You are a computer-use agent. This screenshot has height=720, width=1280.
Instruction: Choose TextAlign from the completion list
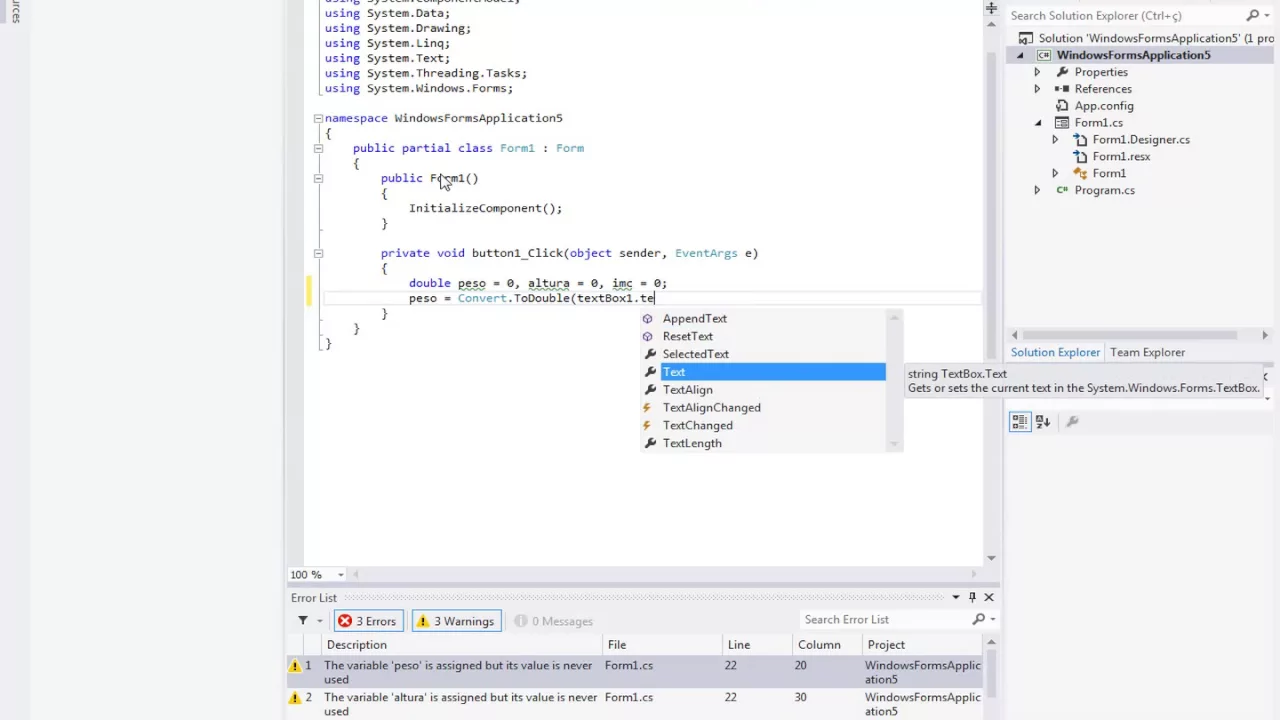point(687,390)
